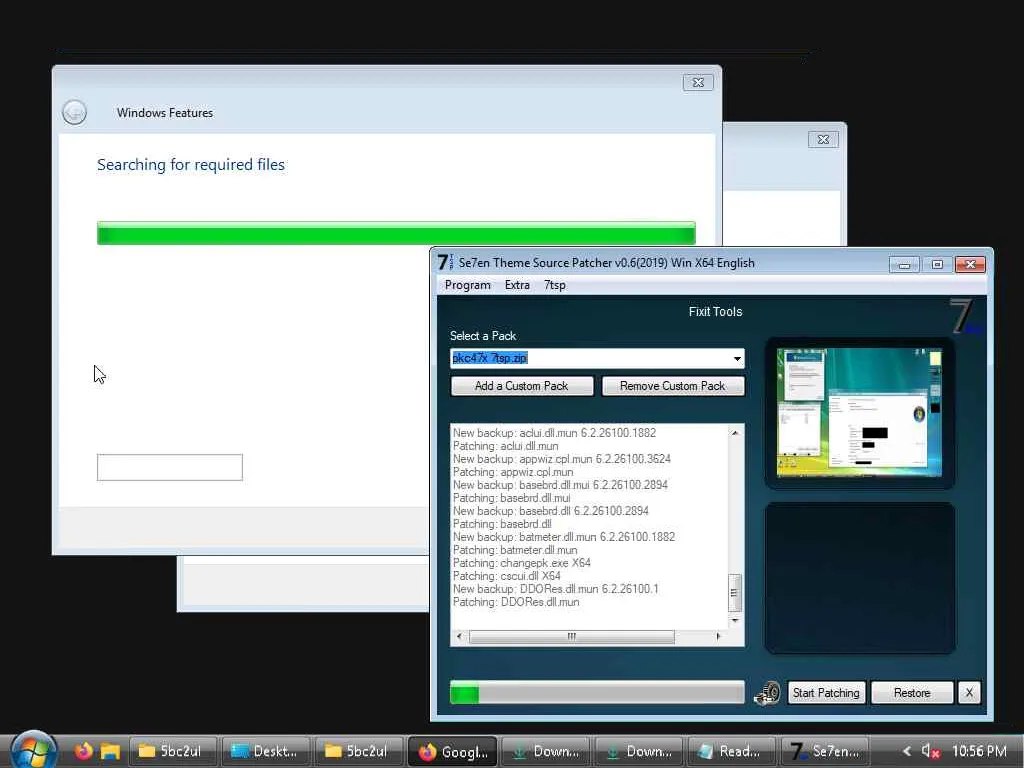The height and width of the screenshot is (768, 1024).
Task: Click the theme pack preview thumbnail
Action: tap(859, 412)
